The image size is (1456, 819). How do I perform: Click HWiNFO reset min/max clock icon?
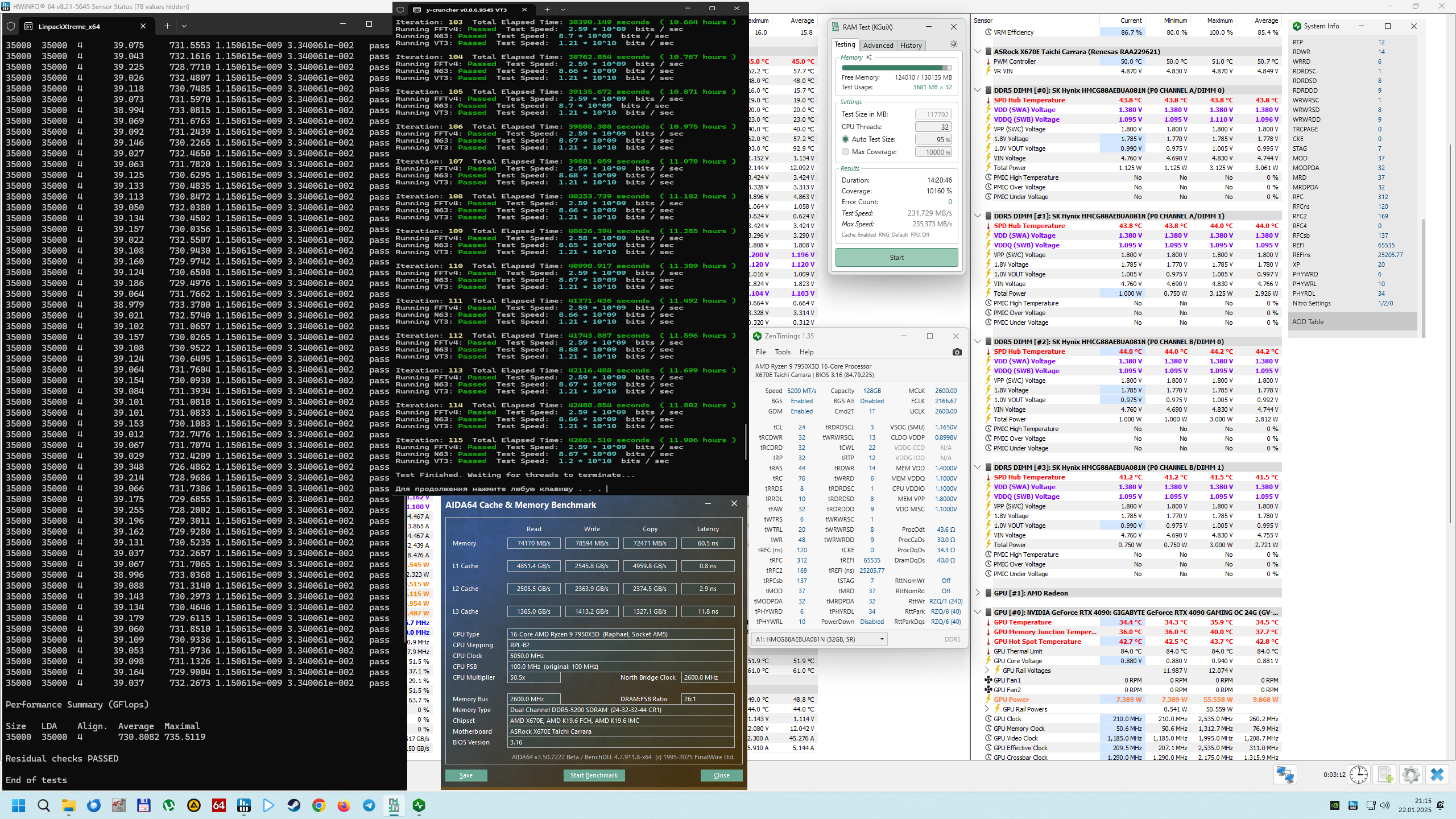[x=1359, y=775]
